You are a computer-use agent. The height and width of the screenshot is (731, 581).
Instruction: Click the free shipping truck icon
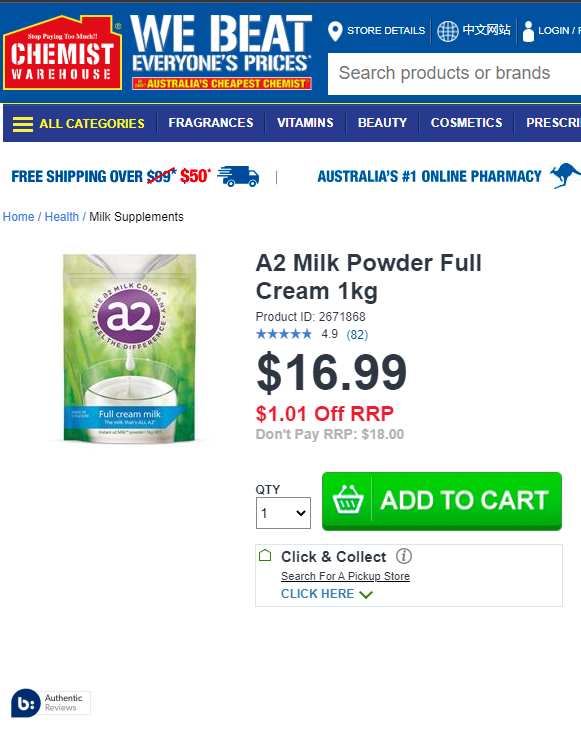point(238,176)
